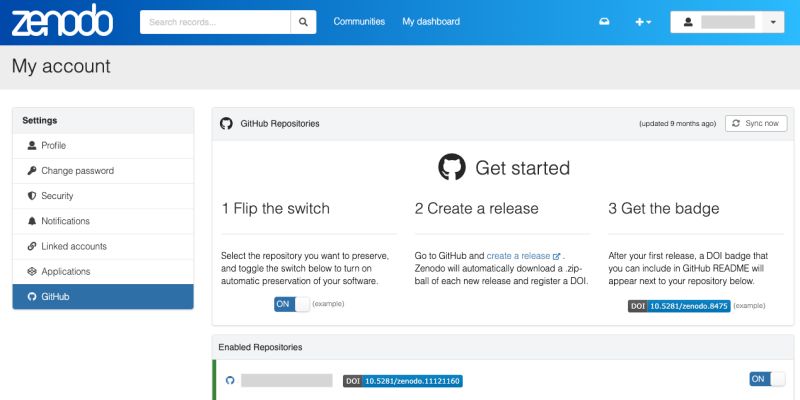This screenshot has width=800, height=400.
Task: Click the chain link icon for Linked accounts
Action: tap(32, 246)
